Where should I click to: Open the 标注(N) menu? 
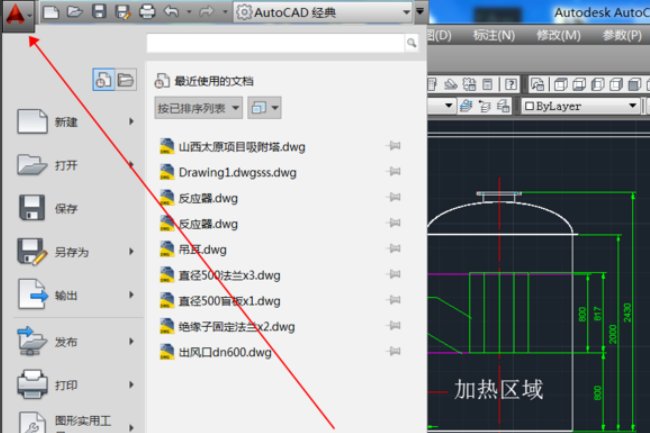[494, 36]
